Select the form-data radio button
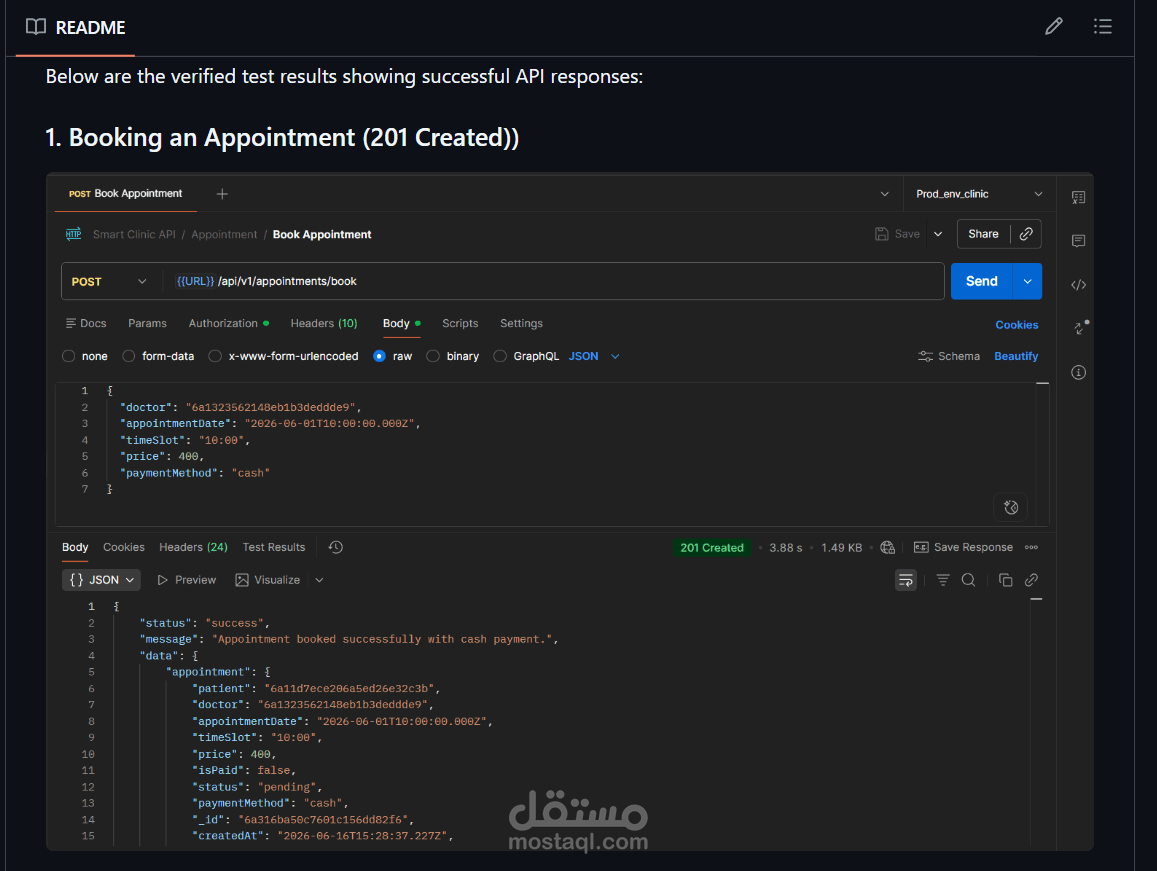Viewport: 1157px width, 871px height. [x=128, y=356]
